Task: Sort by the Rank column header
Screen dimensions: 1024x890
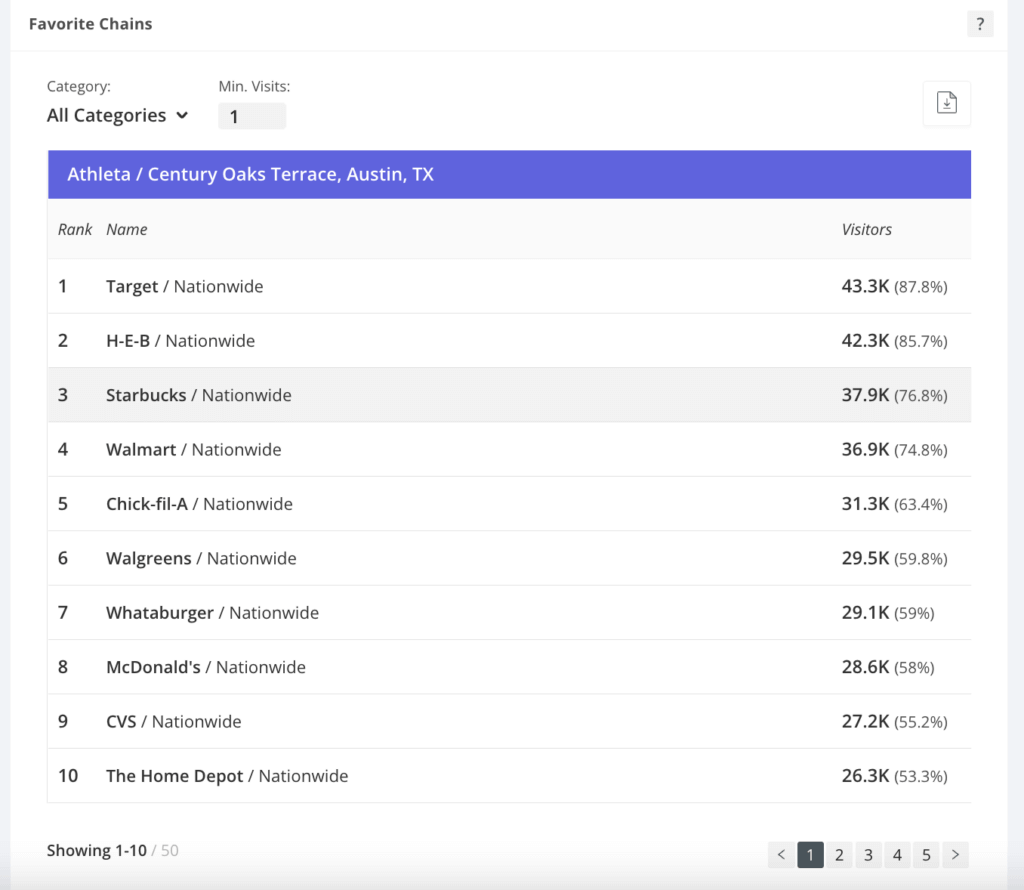Action: (x=74, y=229)
